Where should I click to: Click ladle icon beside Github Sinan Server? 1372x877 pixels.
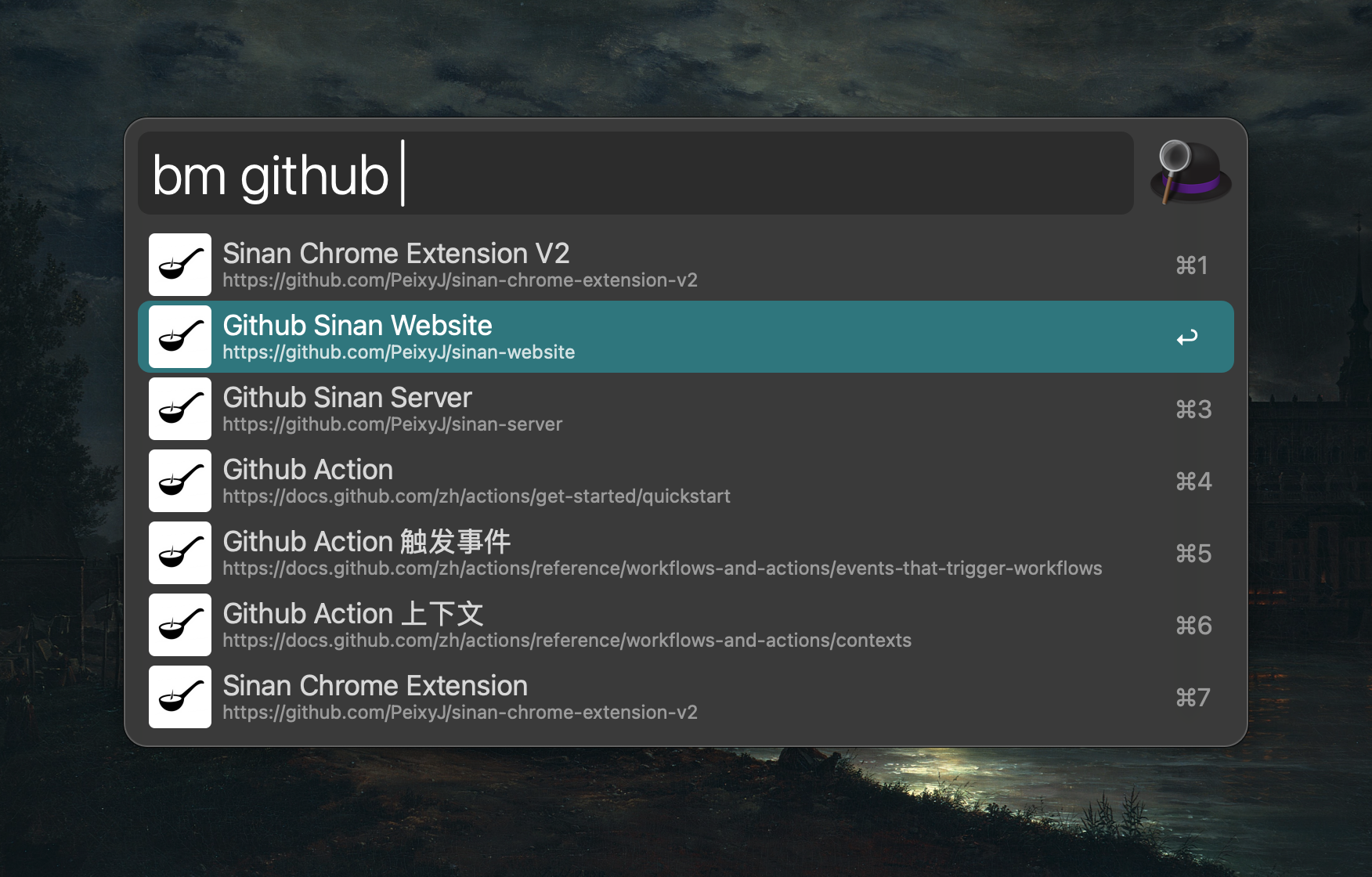[180, 409]
